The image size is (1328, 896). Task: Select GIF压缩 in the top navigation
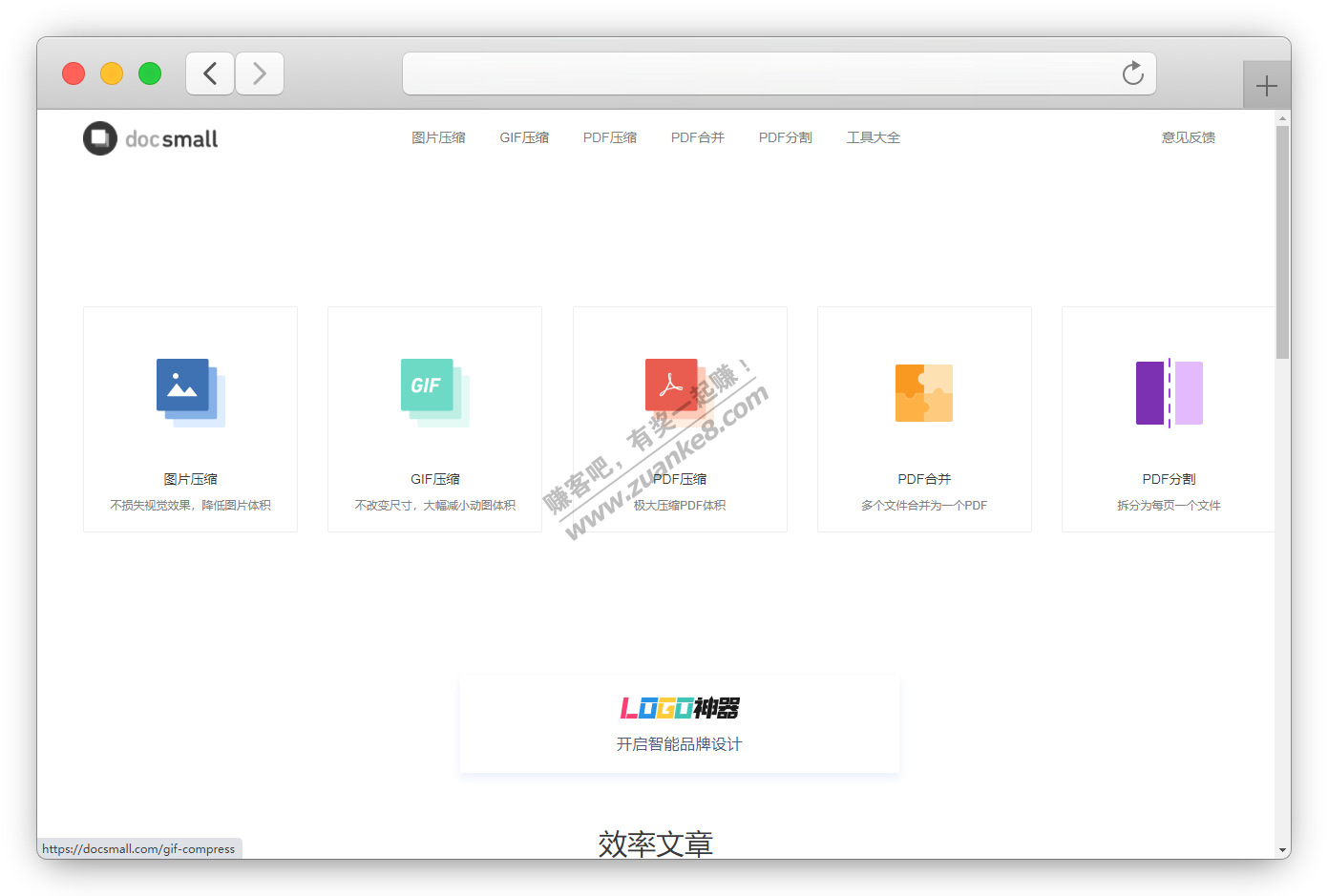click(x=524, y=137)
